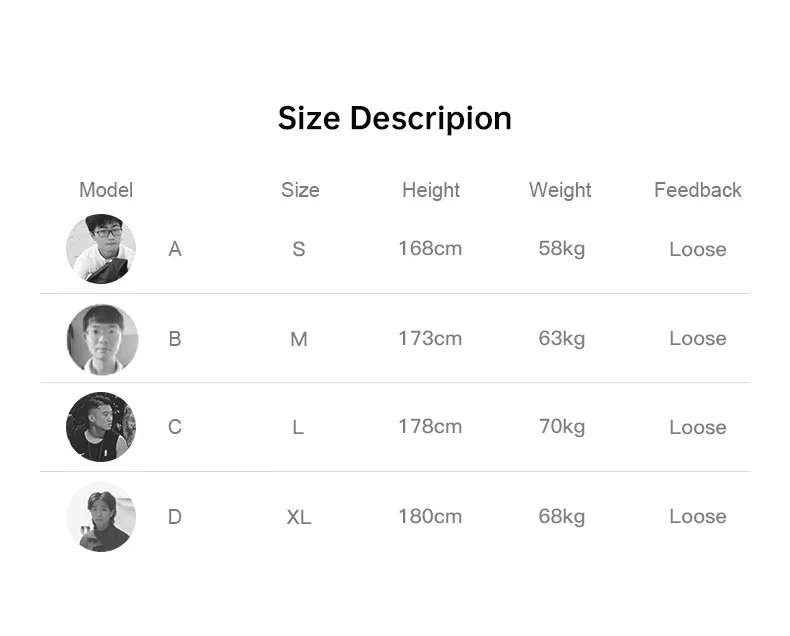Select size M in row B
The width and height of the screenshot is (790, 636).
coord(299,339)
